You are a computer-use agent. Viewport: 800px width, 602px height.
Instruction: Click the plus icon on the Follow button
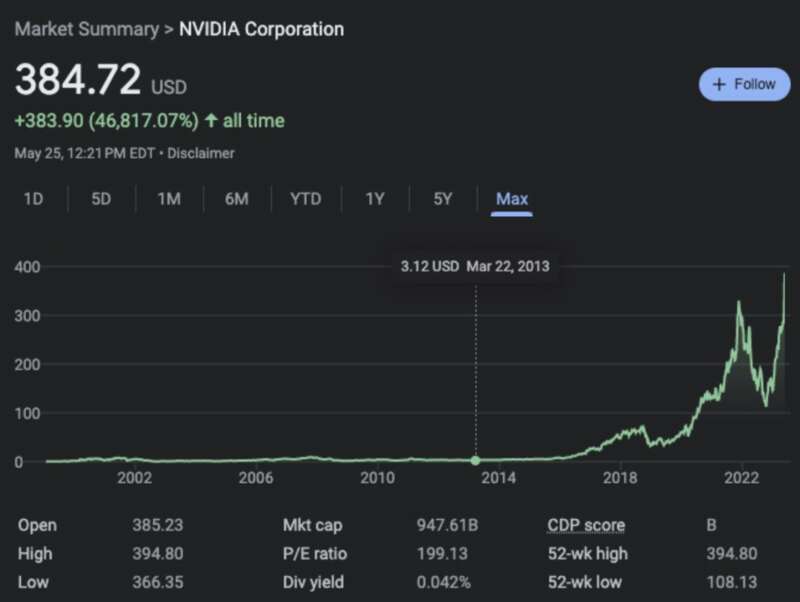click(x=718, y=84)
